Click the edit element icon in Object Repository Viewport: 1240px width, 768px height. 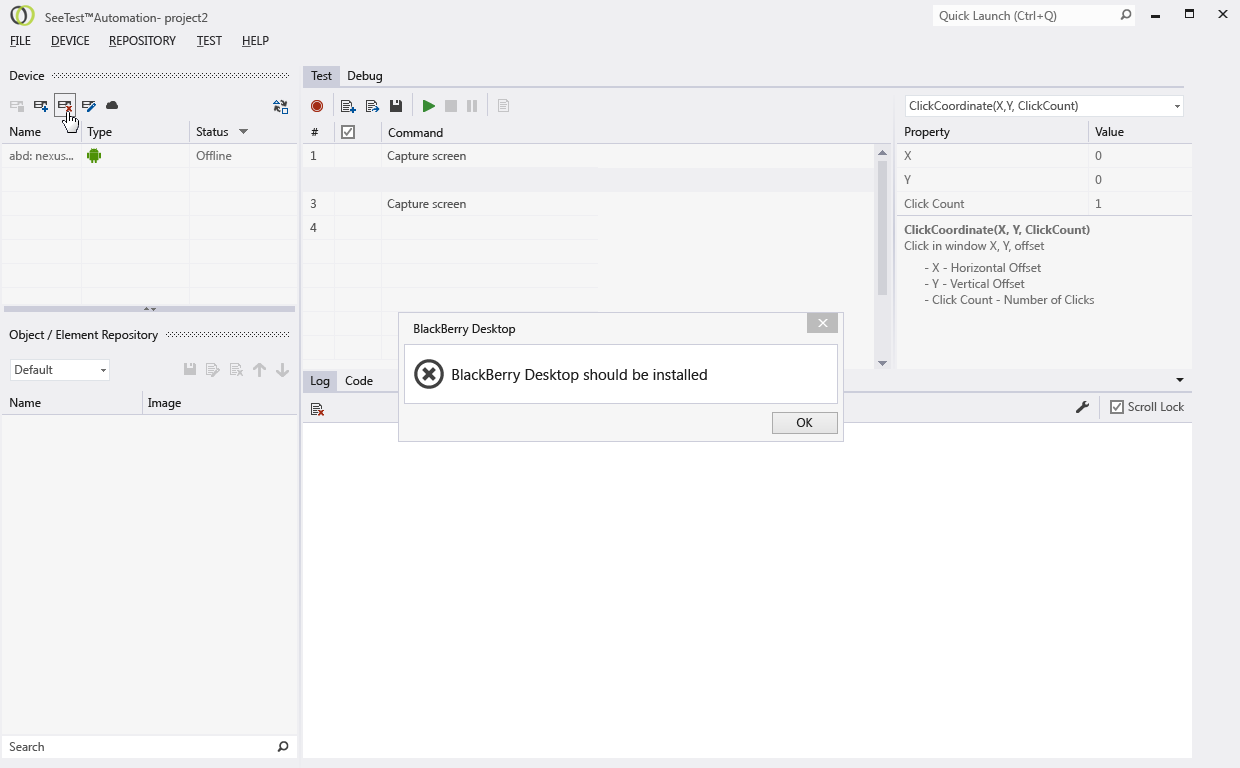pyautogui.click(x=213, y=370)
